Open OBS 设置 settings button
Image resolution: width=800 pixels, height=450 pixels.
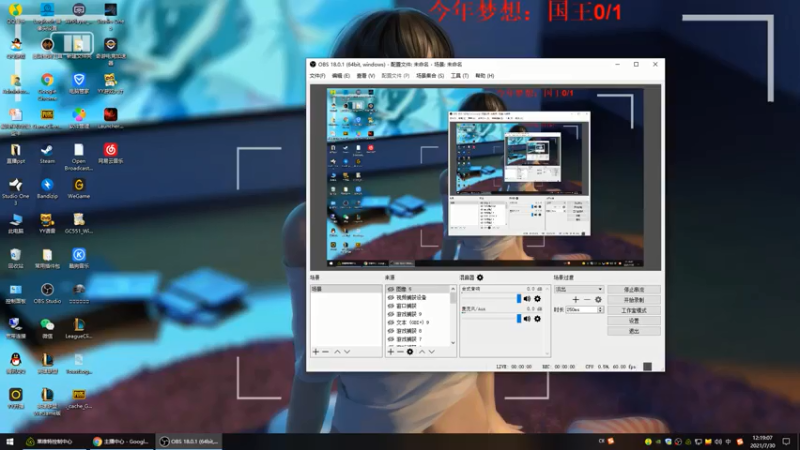634,321
